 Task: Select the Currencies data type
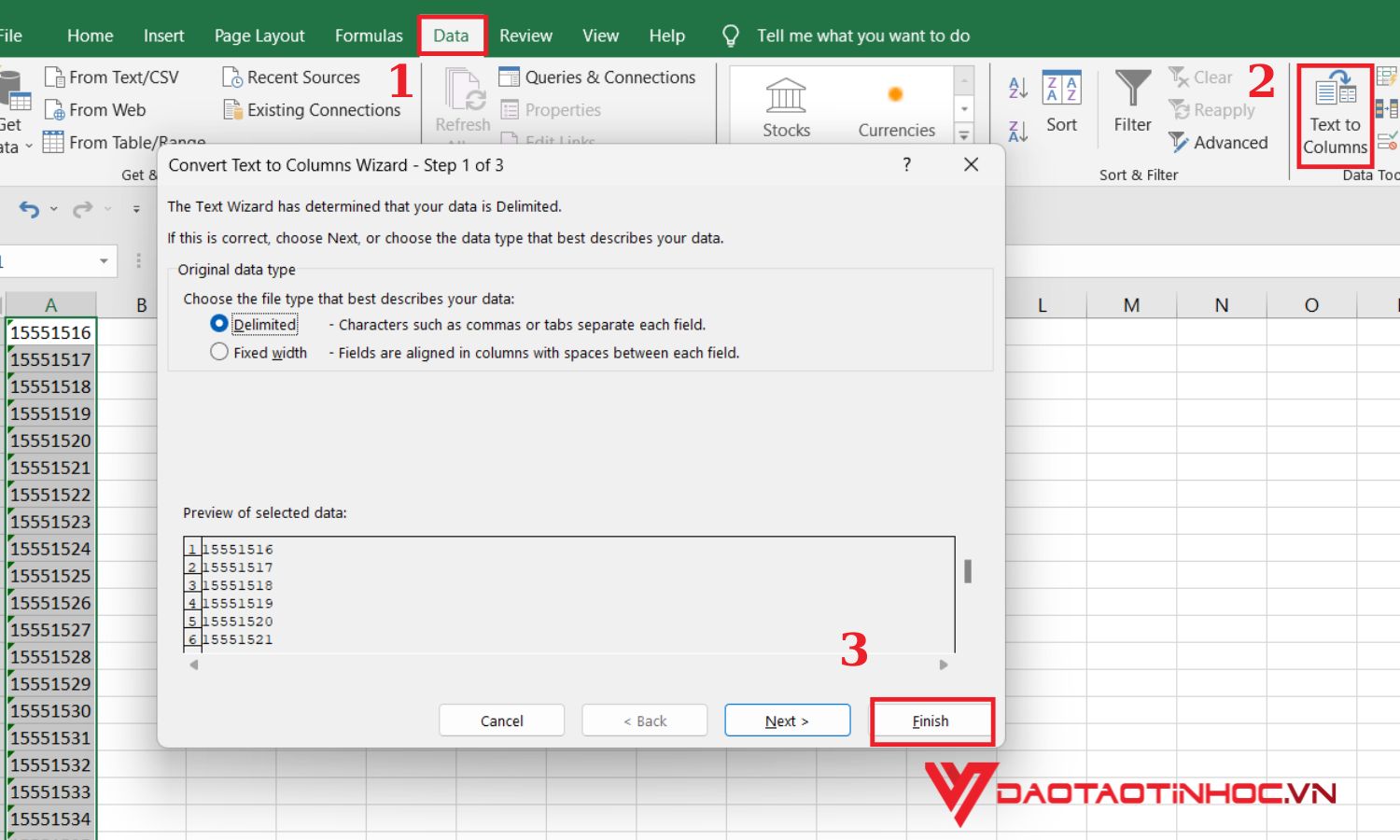[896, 107]
